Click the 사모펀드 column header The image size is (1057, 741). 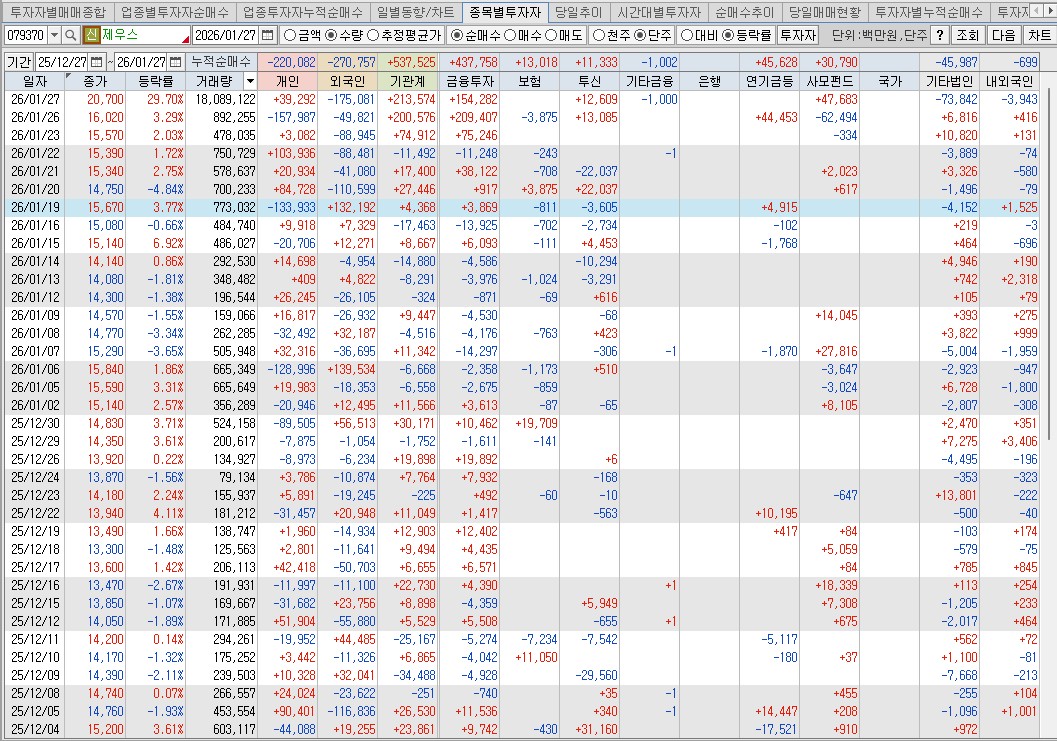tap(830, 82)
